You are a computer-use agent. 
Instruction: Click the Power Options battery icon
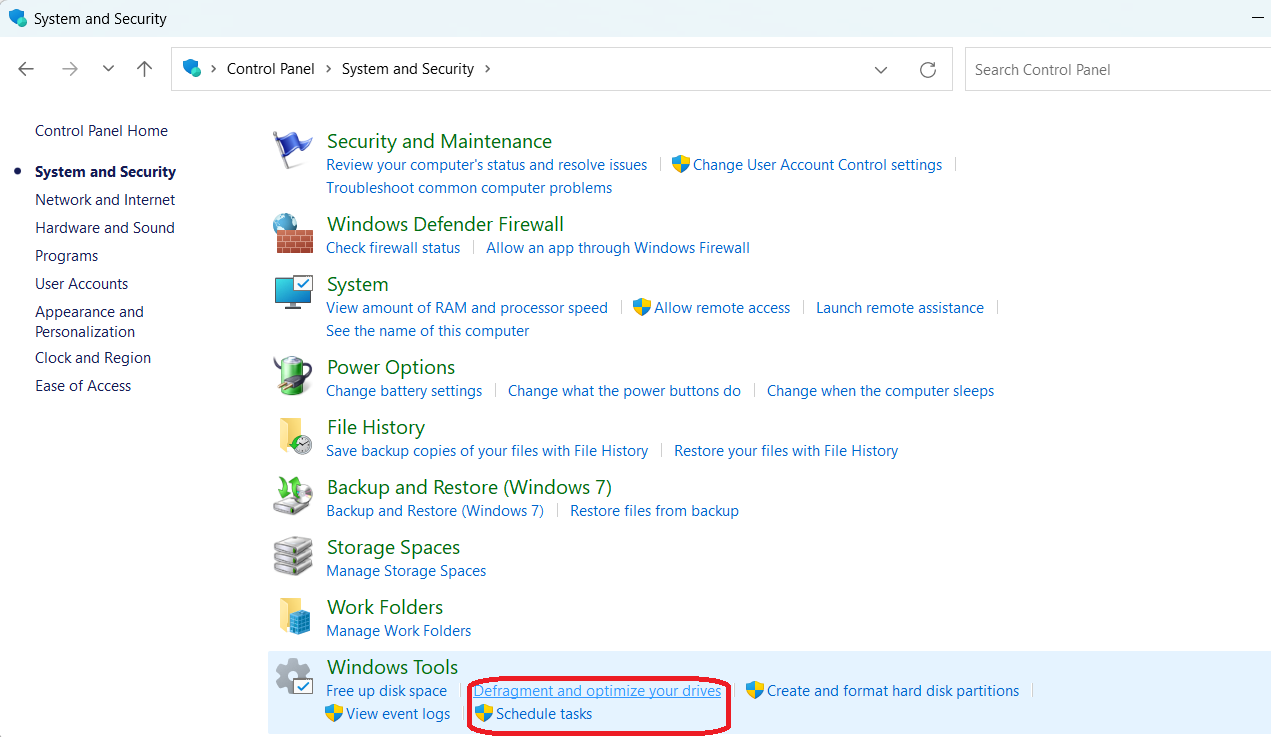pos(293,376)
